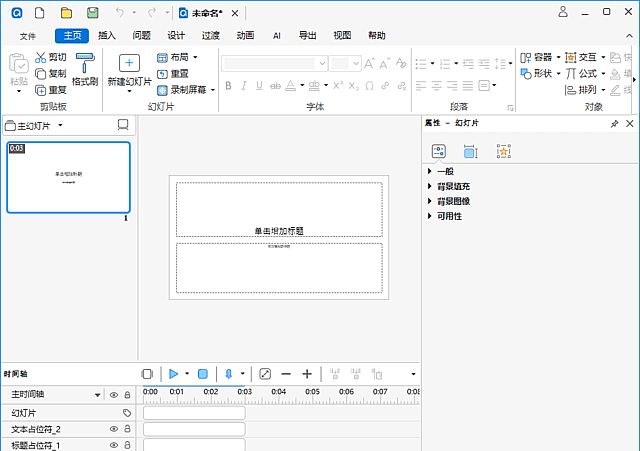640x451 pixels.
Task: Duplicate using the 重复 button
Action: coord(51,90)
